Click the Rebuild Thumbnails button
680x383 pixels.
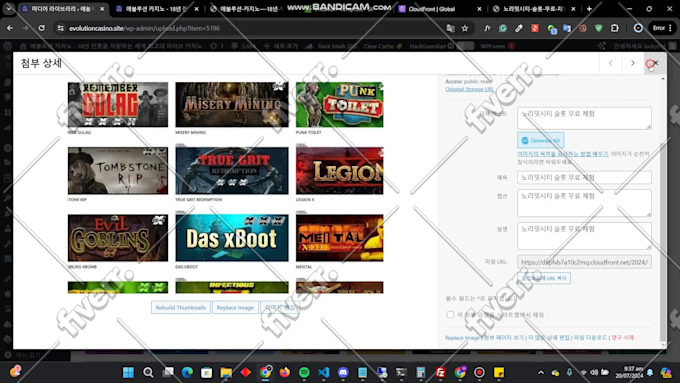(x=180, y=308)
